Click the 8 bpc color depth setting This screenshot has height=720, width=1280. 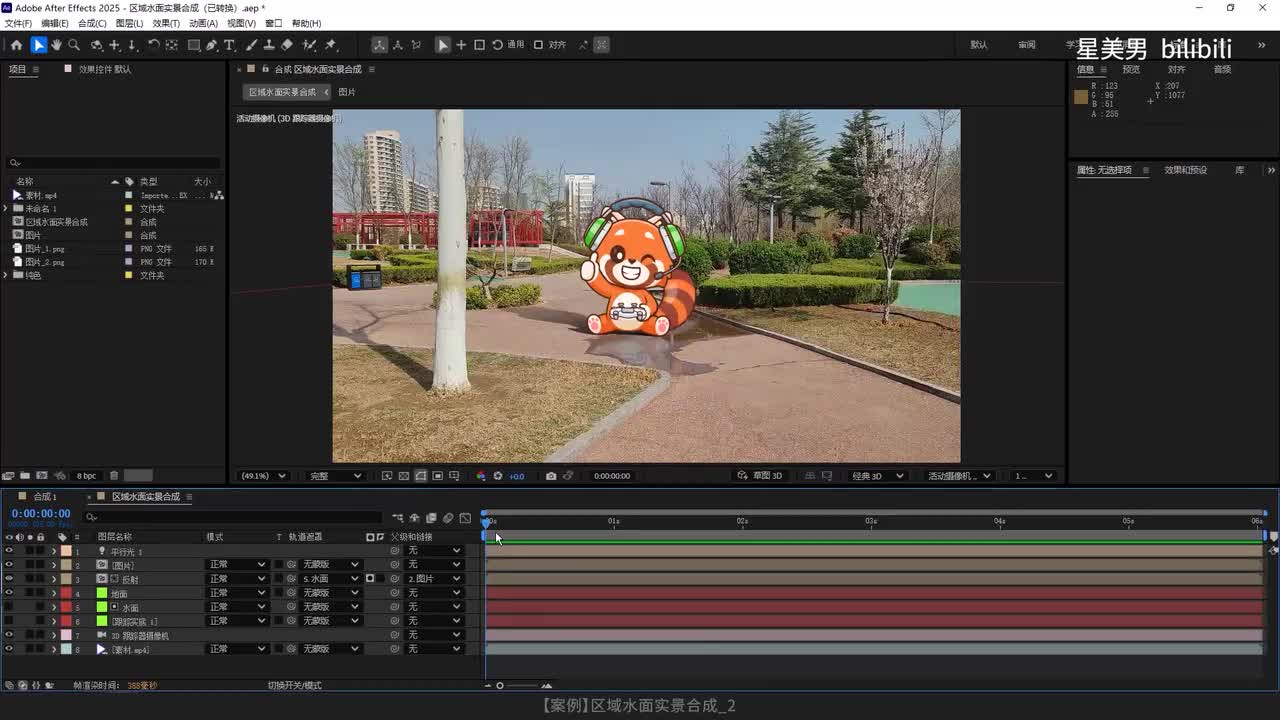(87, 476)
